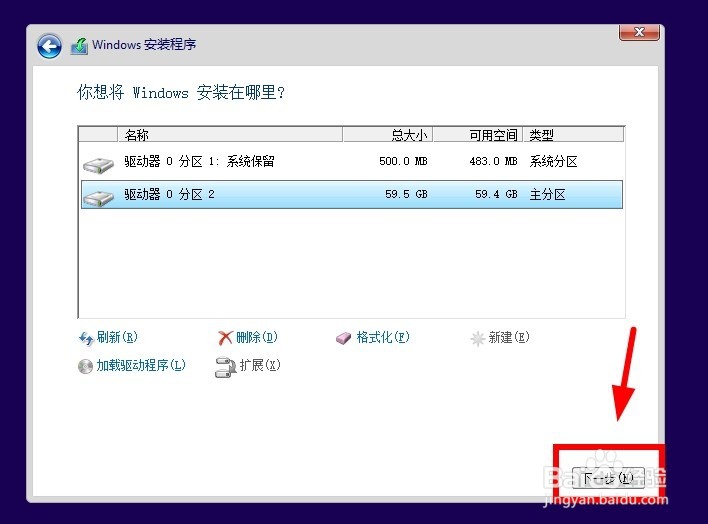This screenshot has height=524, width=708.
Task: Click the 系统分区 type cell
Action: [x=554, y=162]
